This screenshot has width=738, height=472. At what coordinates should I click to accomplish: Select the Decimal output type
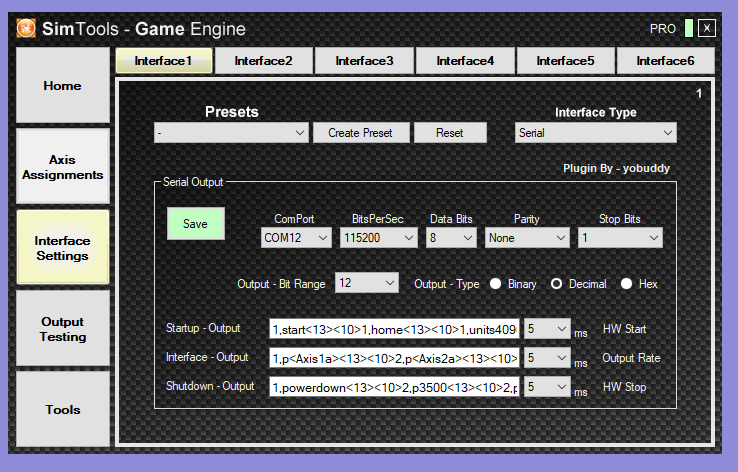556,284
